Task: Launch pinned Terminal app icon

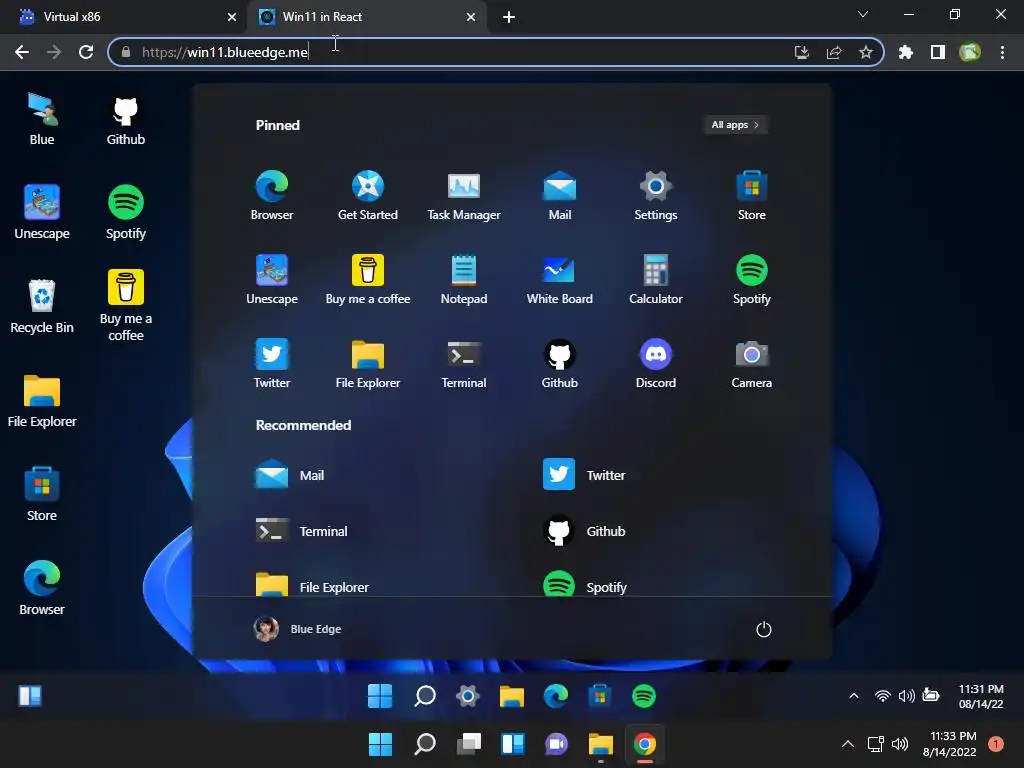Action: [x=464, y=355]
